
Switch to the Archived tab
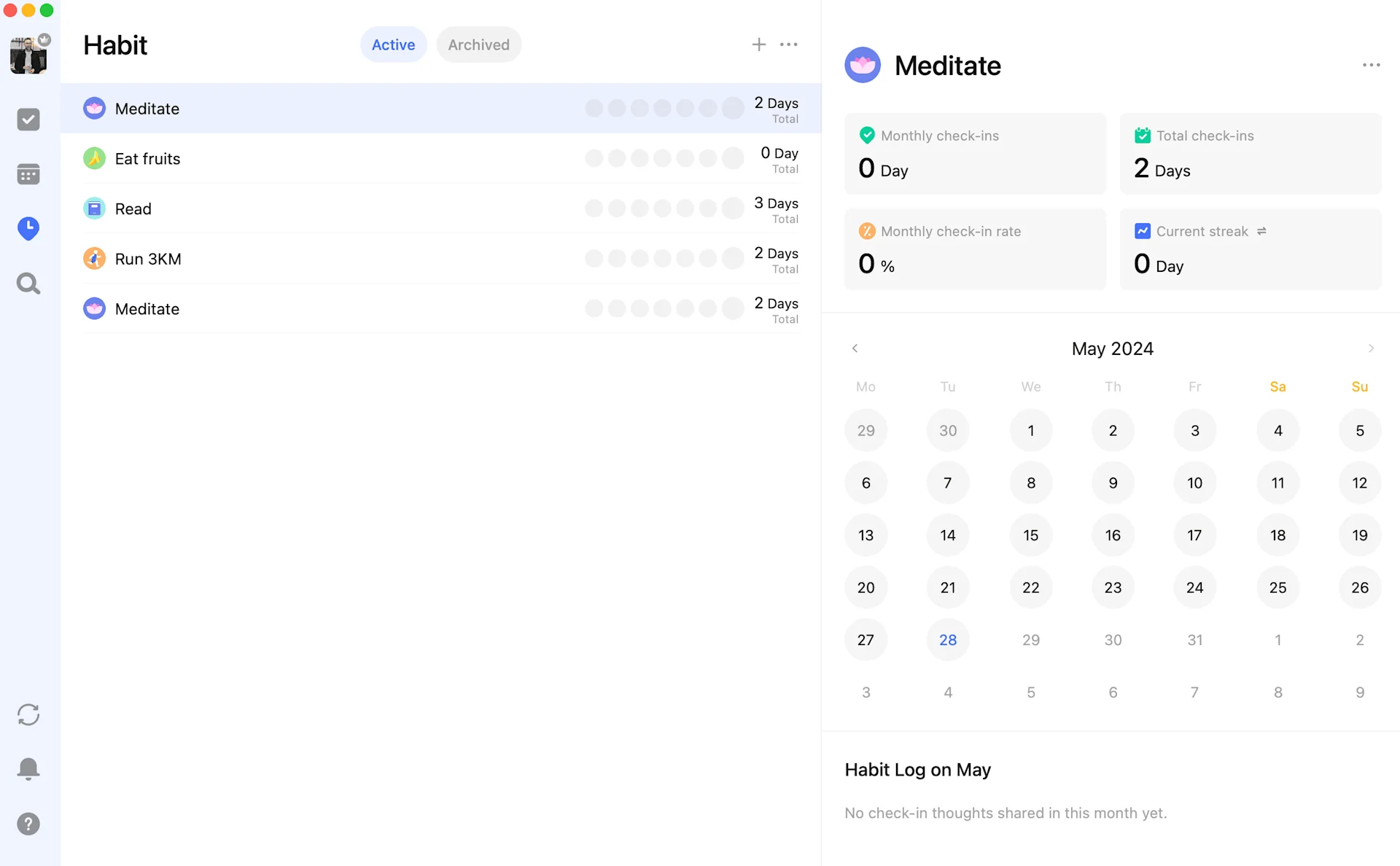pos(478,44)
